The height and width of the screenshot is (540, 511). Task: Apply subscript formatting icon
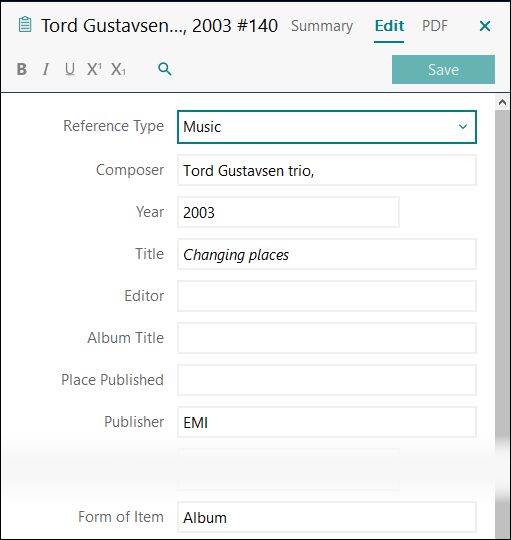coord(118,69)
